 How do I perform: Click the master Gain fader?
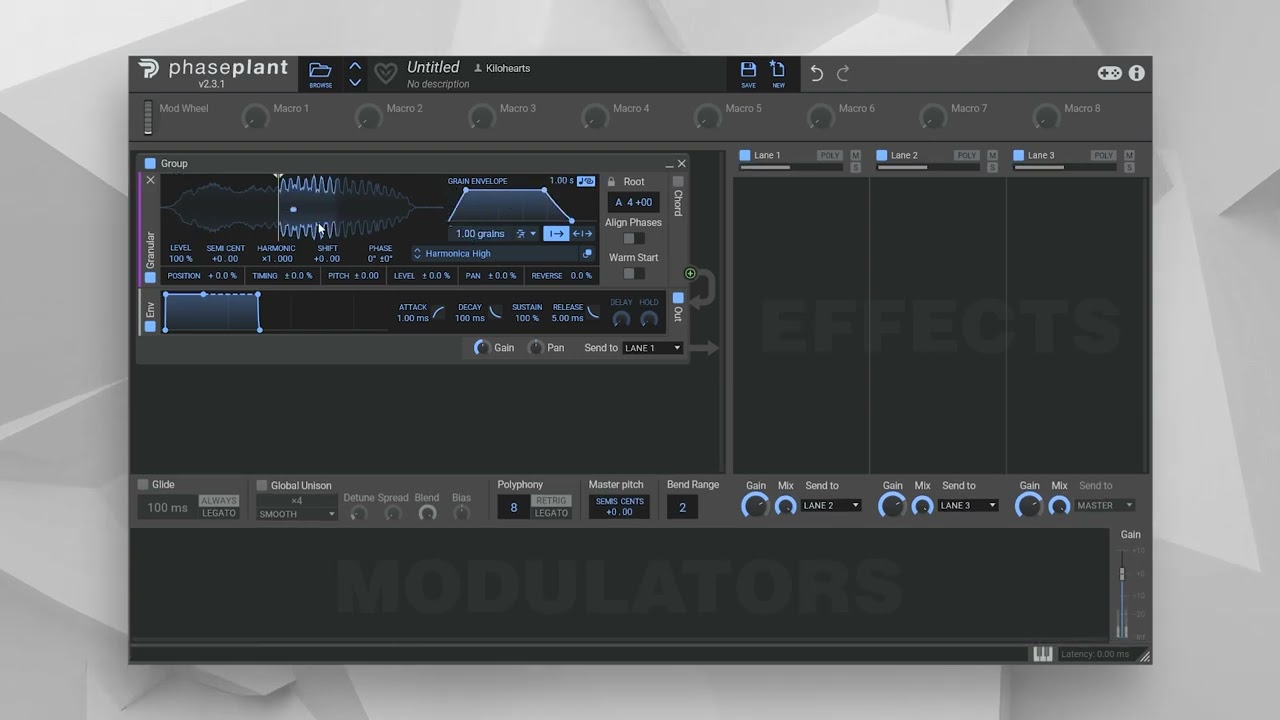1122,574
